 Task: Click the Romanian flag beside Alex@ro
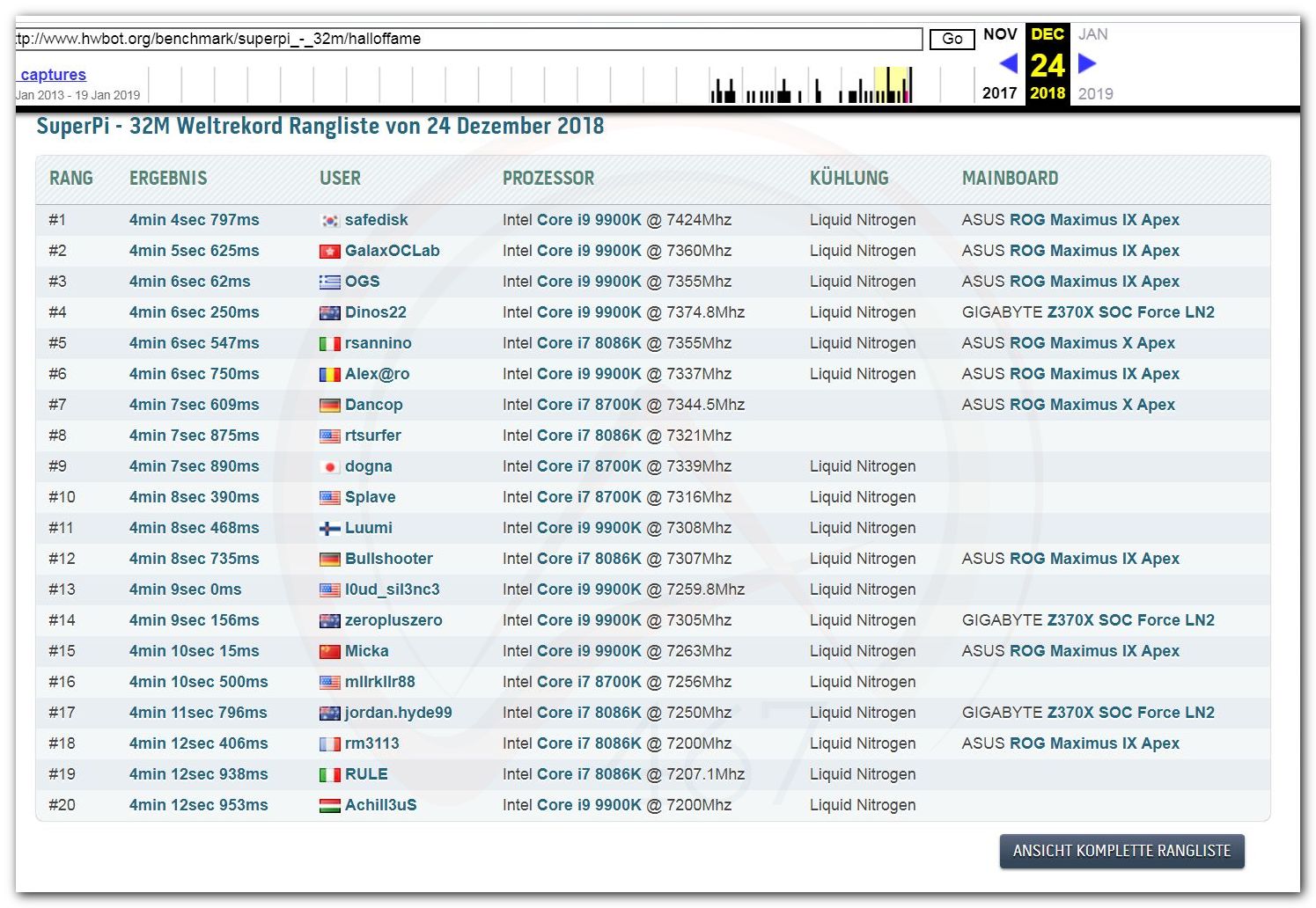pyautogui.click(x=329, y=375)
